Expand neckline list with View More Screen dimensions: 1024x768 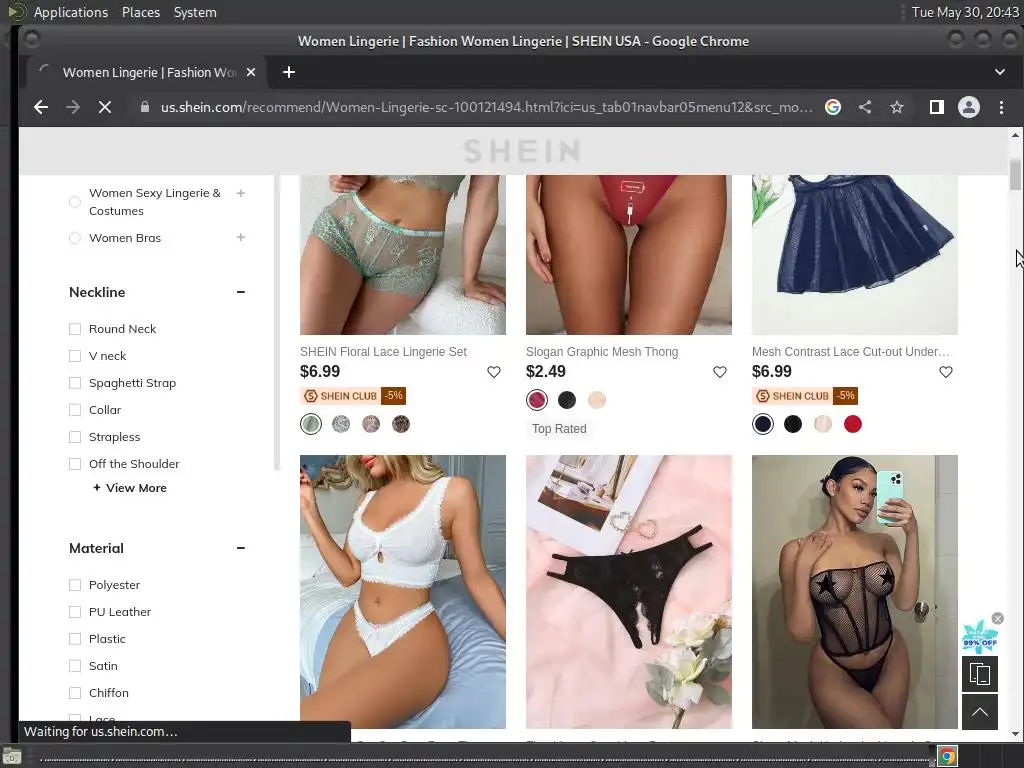[x=130, y=488]
